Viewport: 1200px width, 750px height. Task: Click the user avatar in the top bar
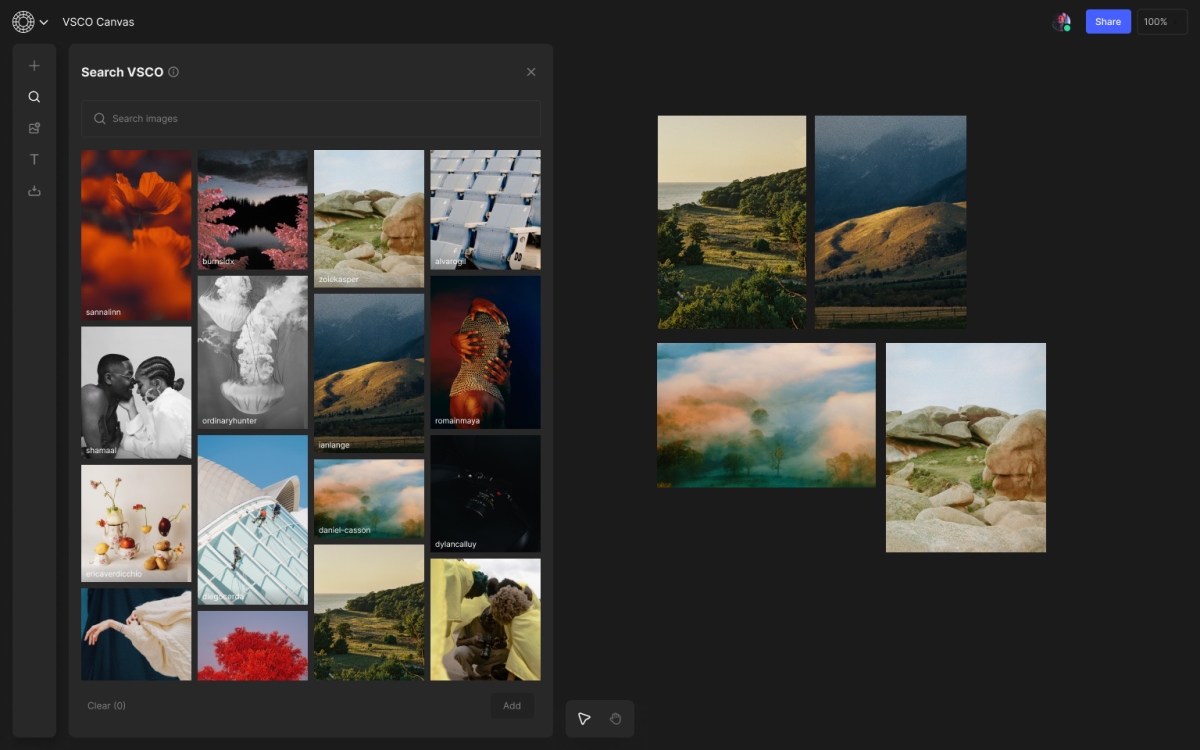pyautogui.click(x=1064, y=21)
